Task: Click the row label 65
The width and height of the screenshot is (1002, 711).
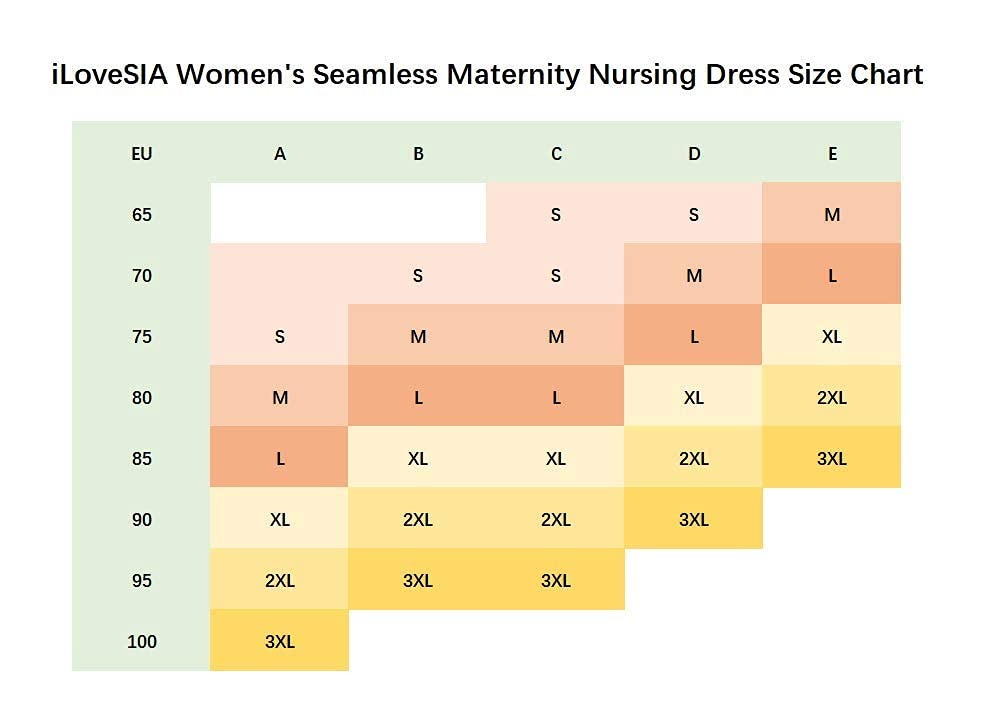Action: point(141,215)
